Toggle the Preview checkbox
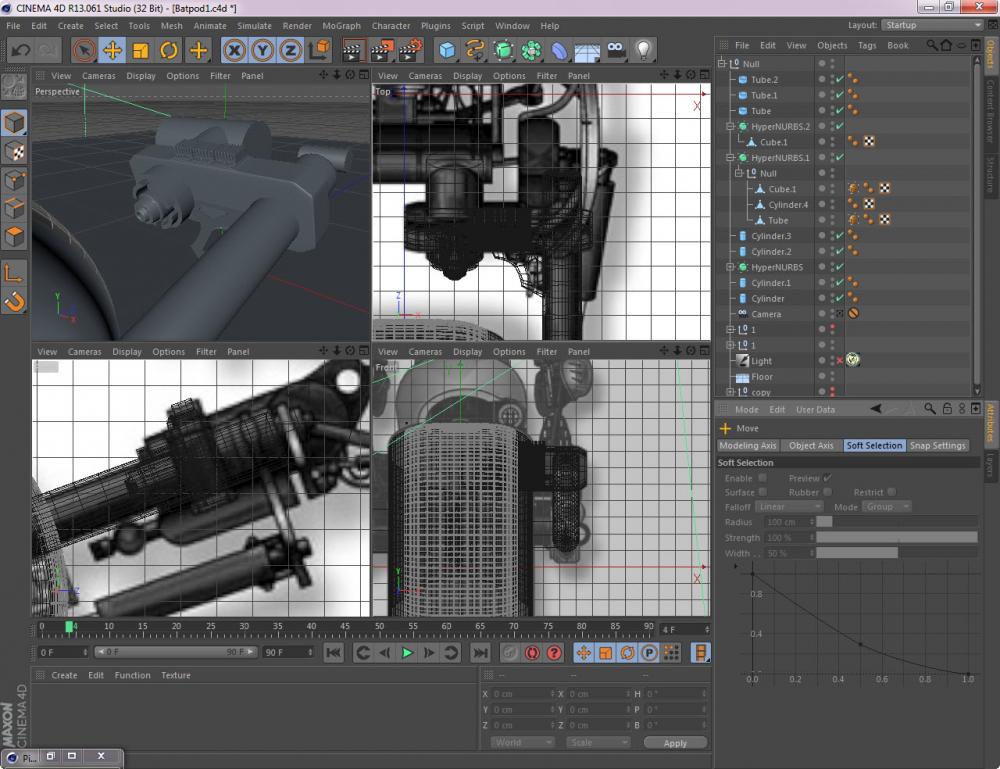 pyautogui.click(x=827, y=478)
